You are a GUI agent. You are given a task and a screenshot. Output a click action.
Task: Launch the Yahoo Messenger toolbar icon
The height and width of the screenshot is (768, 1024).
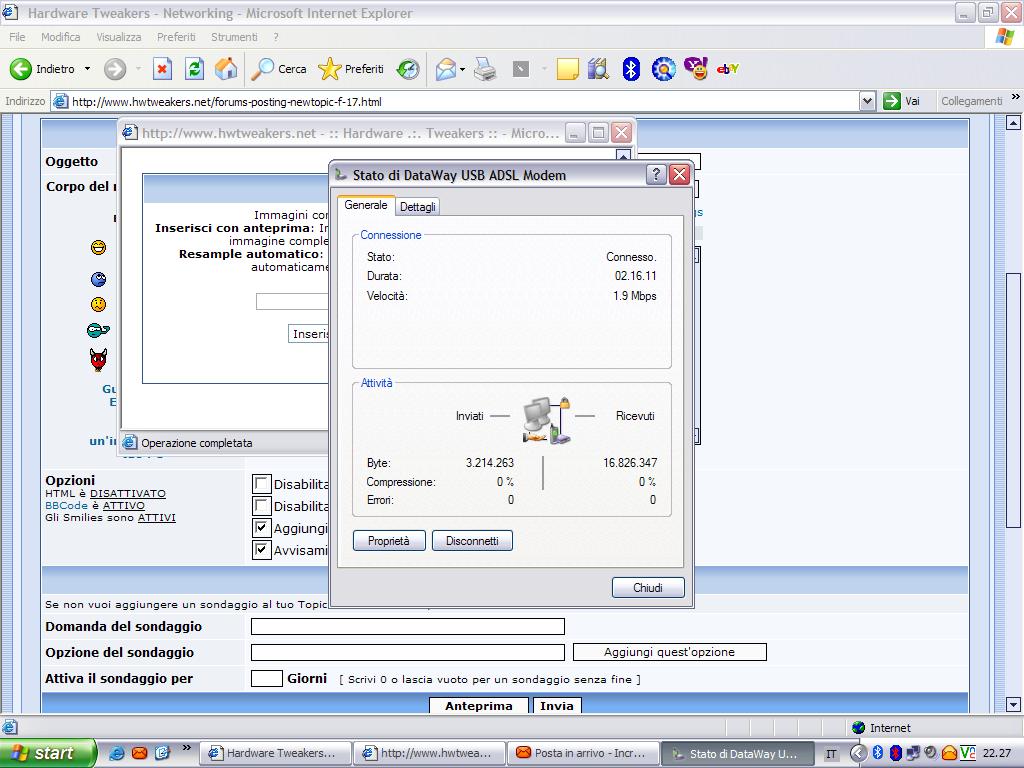(x=696, y=69)
